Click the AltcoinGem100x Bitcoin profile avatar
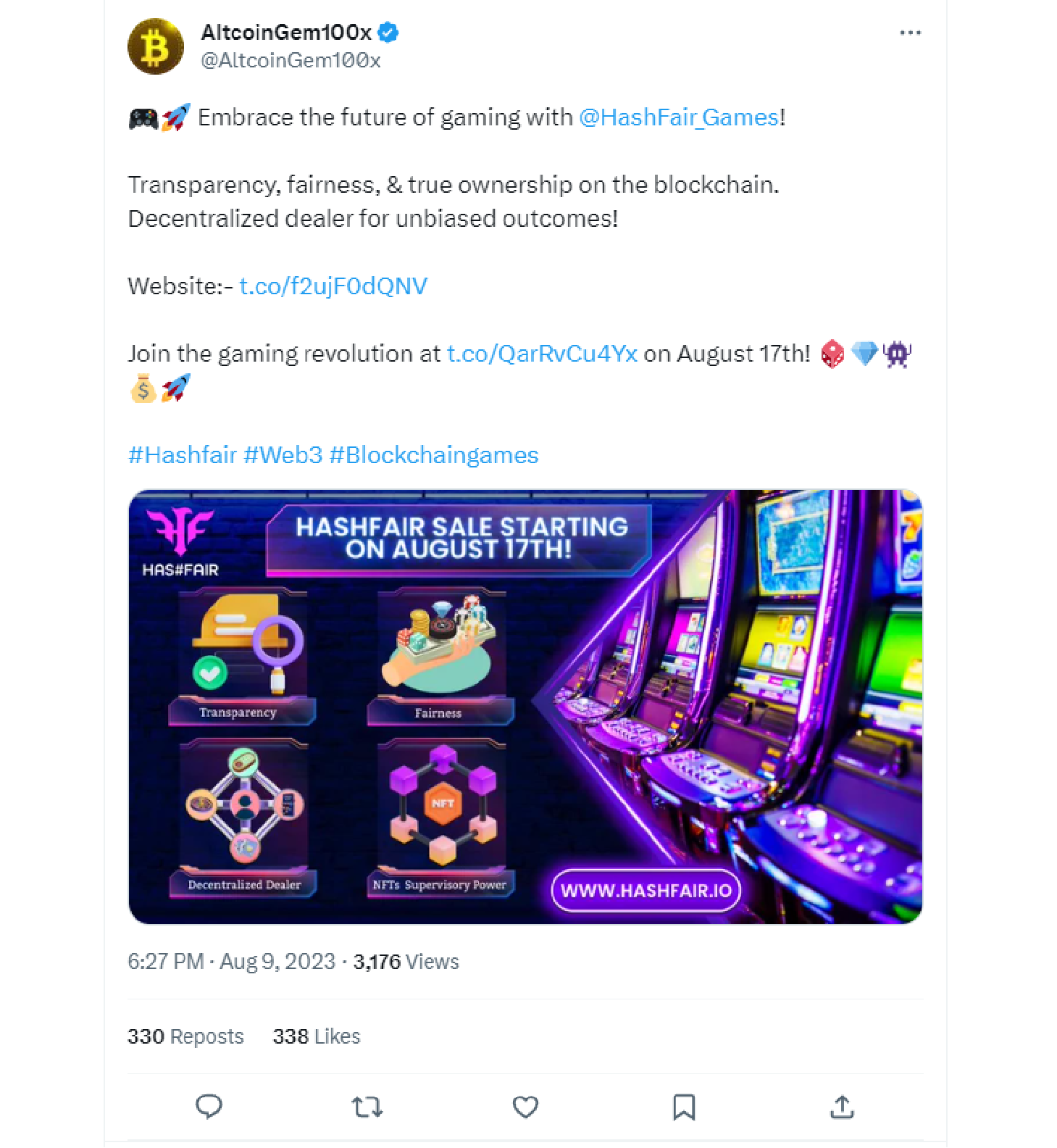 point(156,46)
